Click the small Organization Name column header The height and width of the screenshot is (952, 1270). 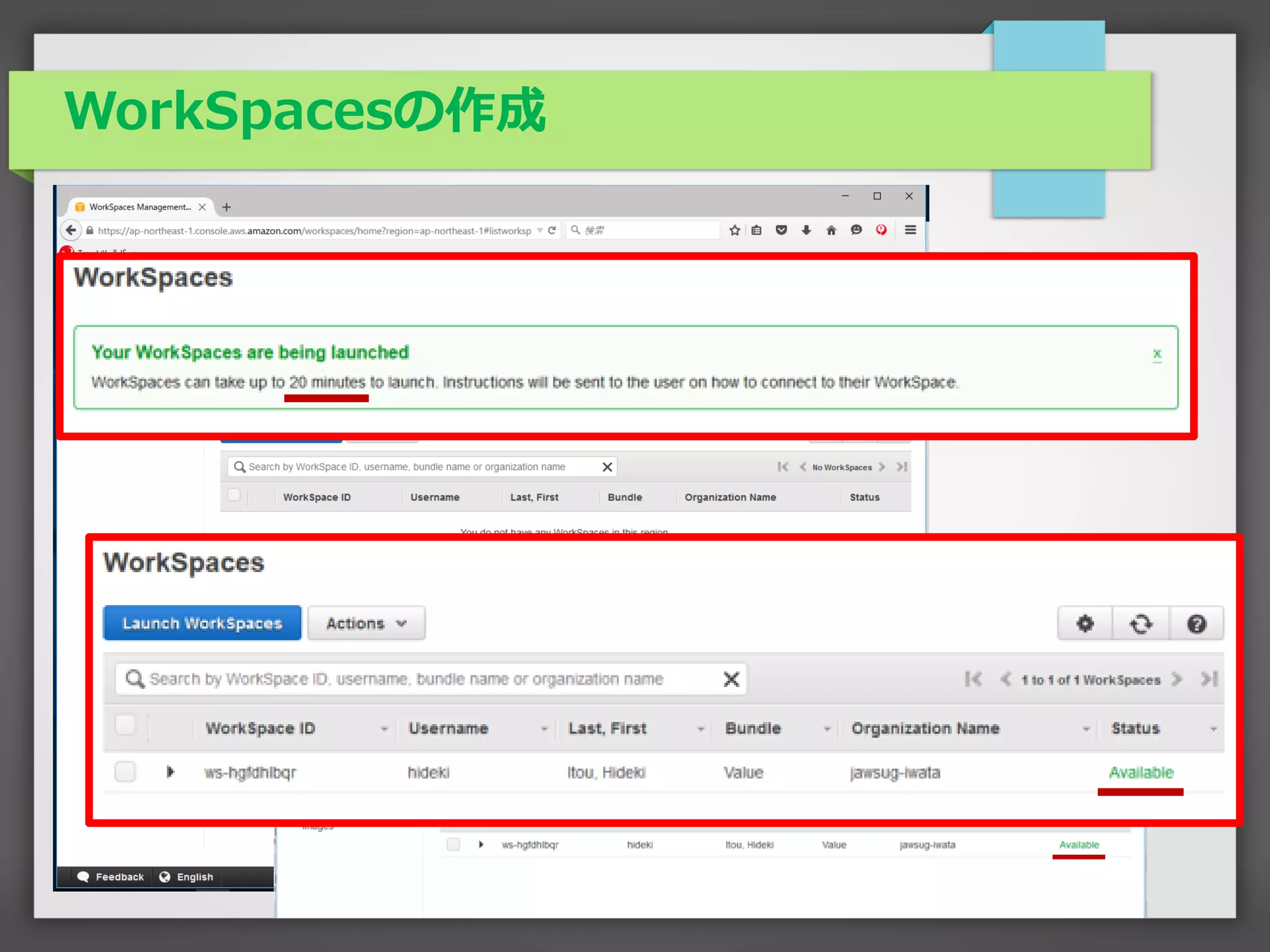point(730,497)
